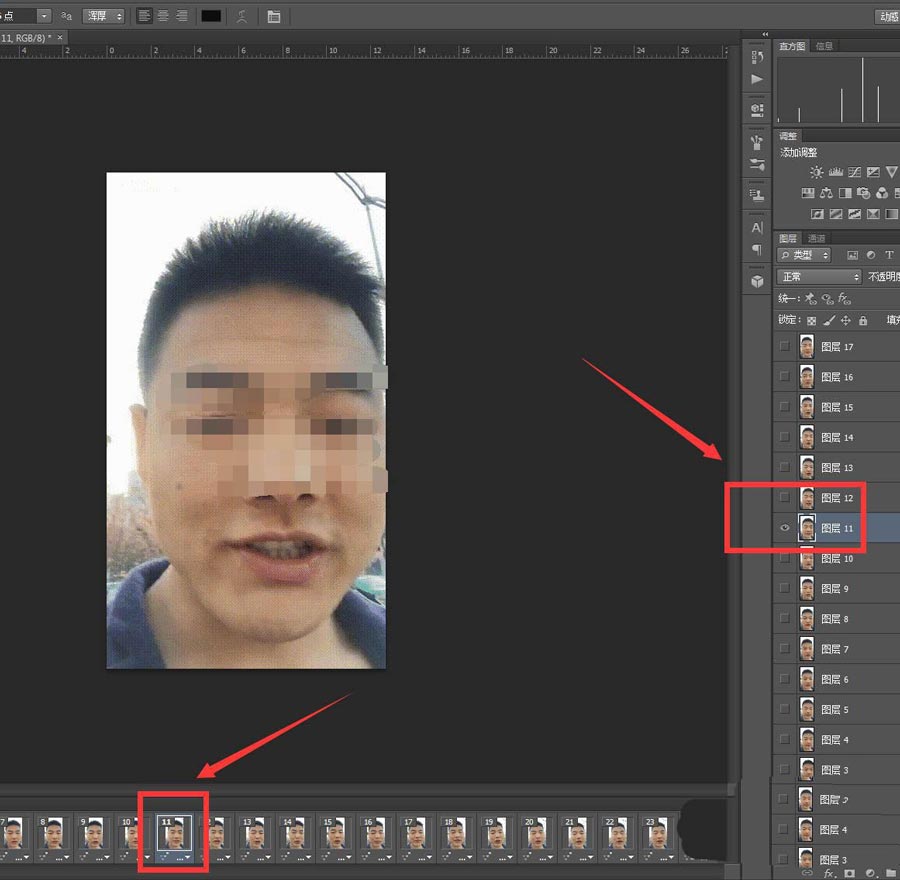Open the Actions panel play icon
Image resolution: width=900 pixels, height=880 pixels.
pos(757,79)
